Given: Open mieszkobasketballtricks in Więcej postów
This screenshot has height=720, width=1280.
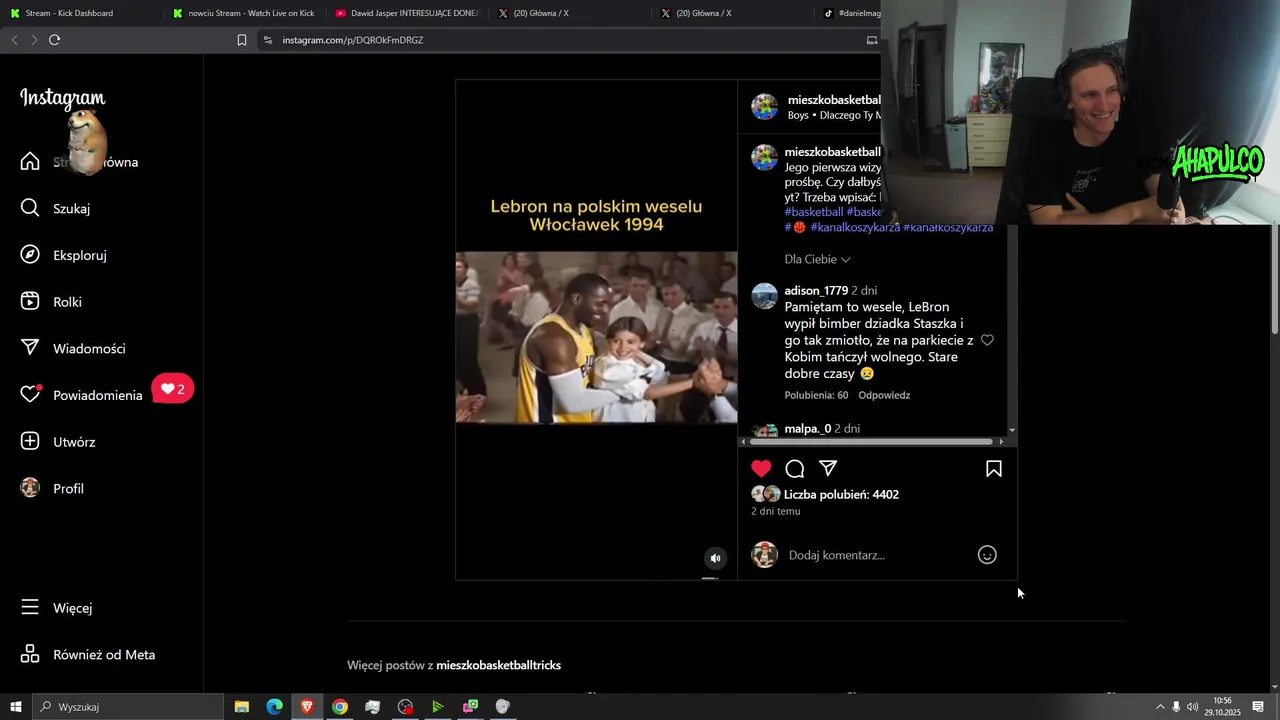Looking at the screenshot, I should tap(498, 665).
